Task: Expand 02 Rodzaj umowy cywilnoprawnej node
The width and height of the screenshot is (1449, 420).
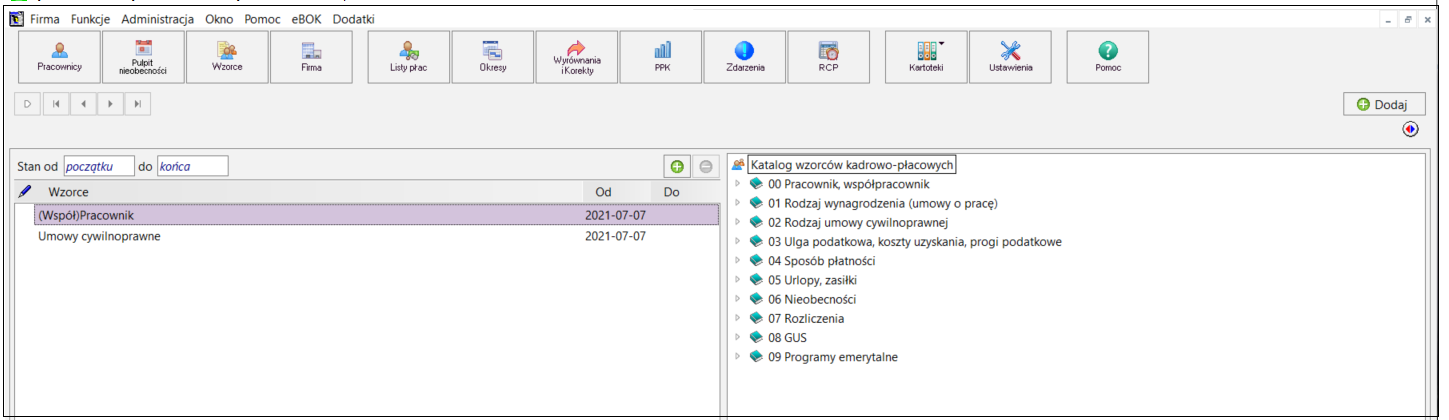Action: (x=737, y=222)
